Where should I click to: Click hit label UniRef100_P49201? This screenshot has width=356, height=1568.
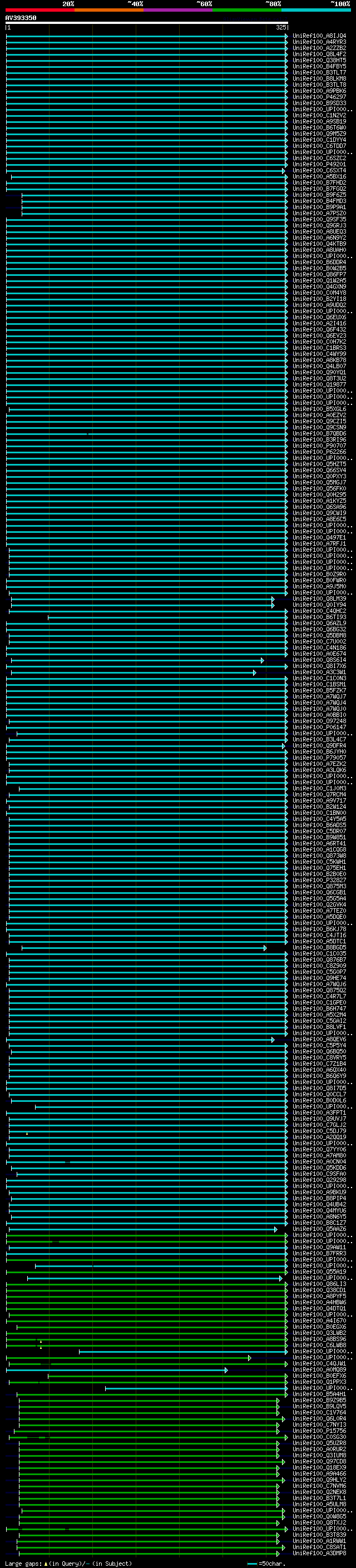click(x=319, y=164)
